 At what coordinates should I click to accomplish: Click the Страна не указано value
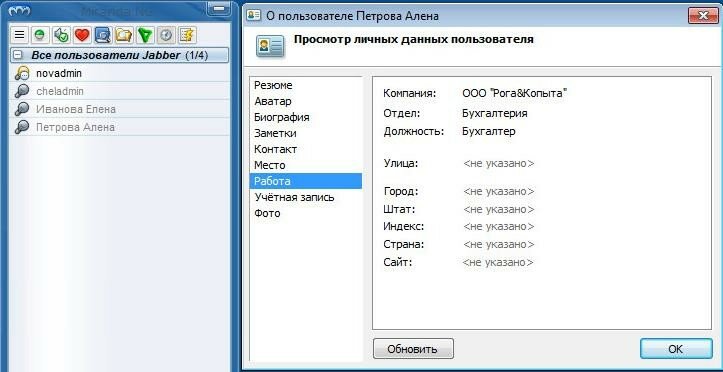pos(498,244)
